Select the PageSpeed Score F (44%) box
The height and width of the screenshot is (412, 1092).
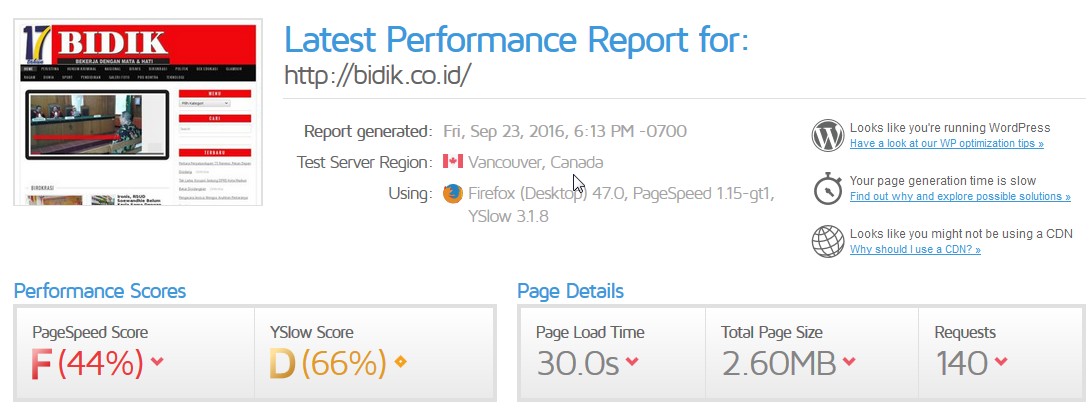click(x=134, y=353)
